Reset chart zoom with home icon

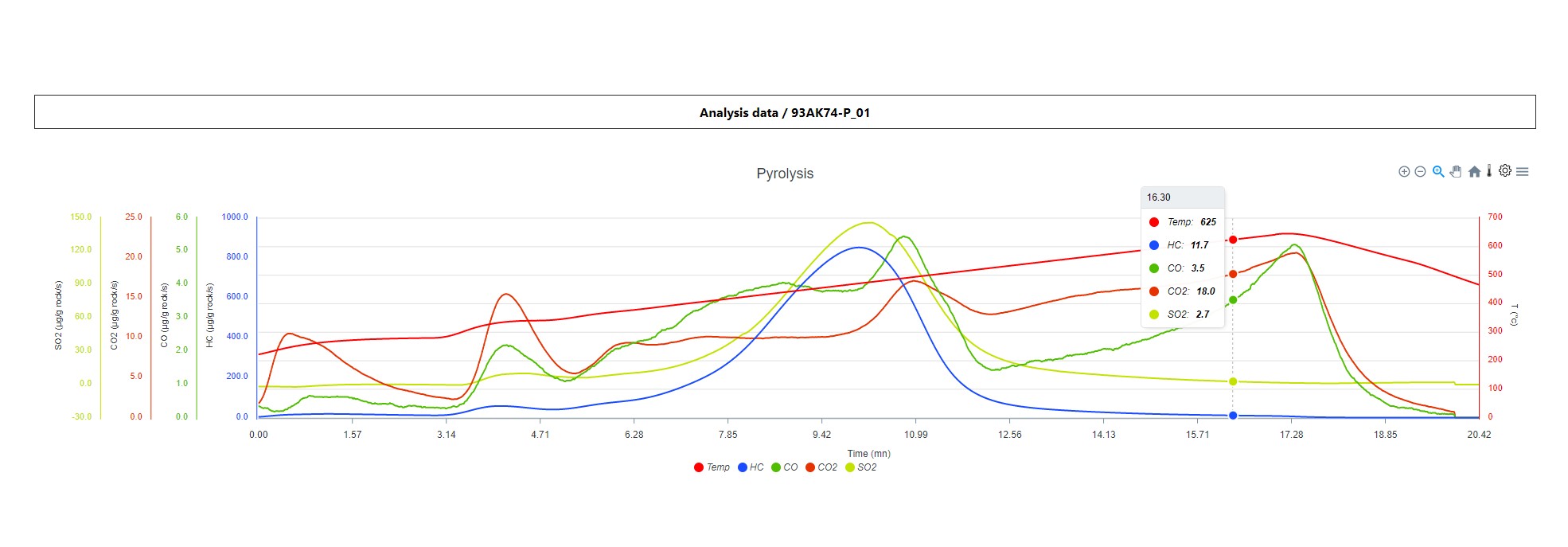1474,172
